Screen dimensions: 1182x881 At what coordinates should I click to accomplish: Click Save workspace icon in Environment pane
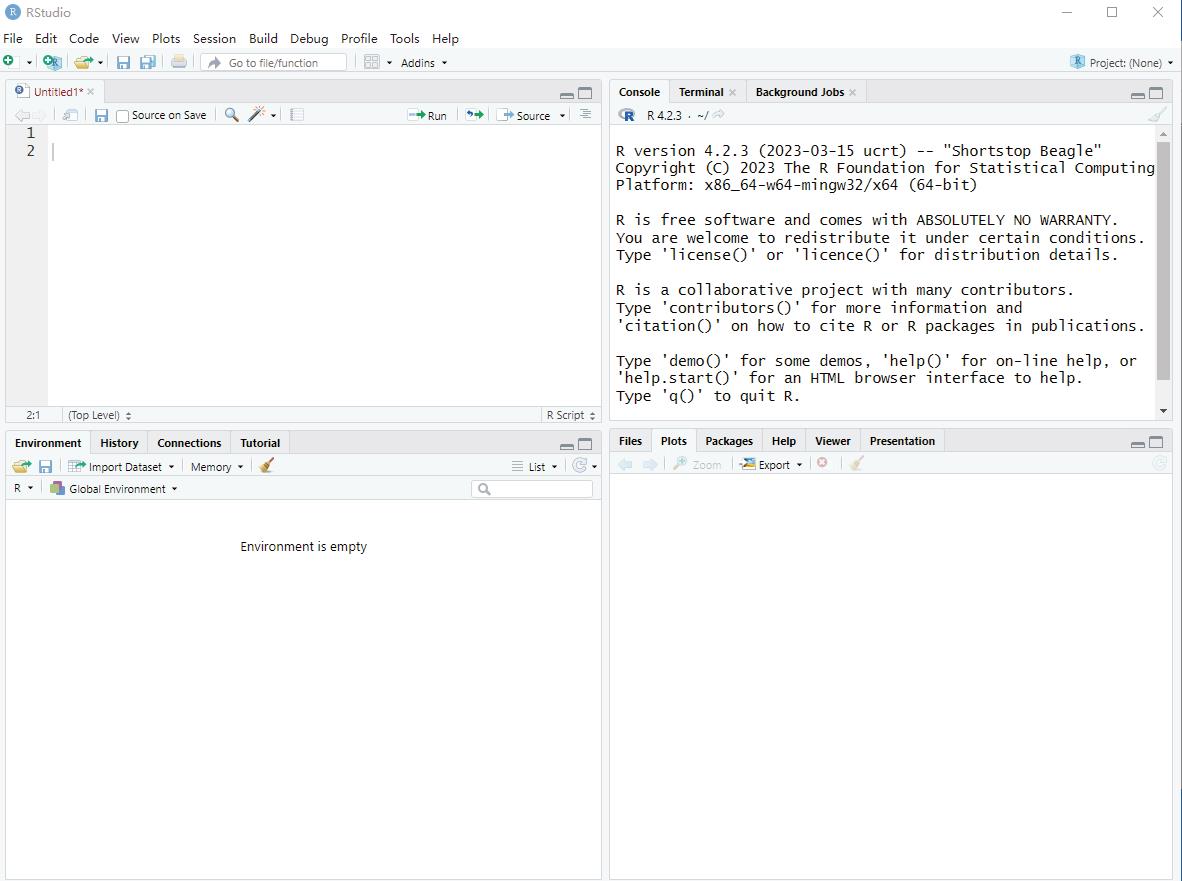[x=45, y=466]
